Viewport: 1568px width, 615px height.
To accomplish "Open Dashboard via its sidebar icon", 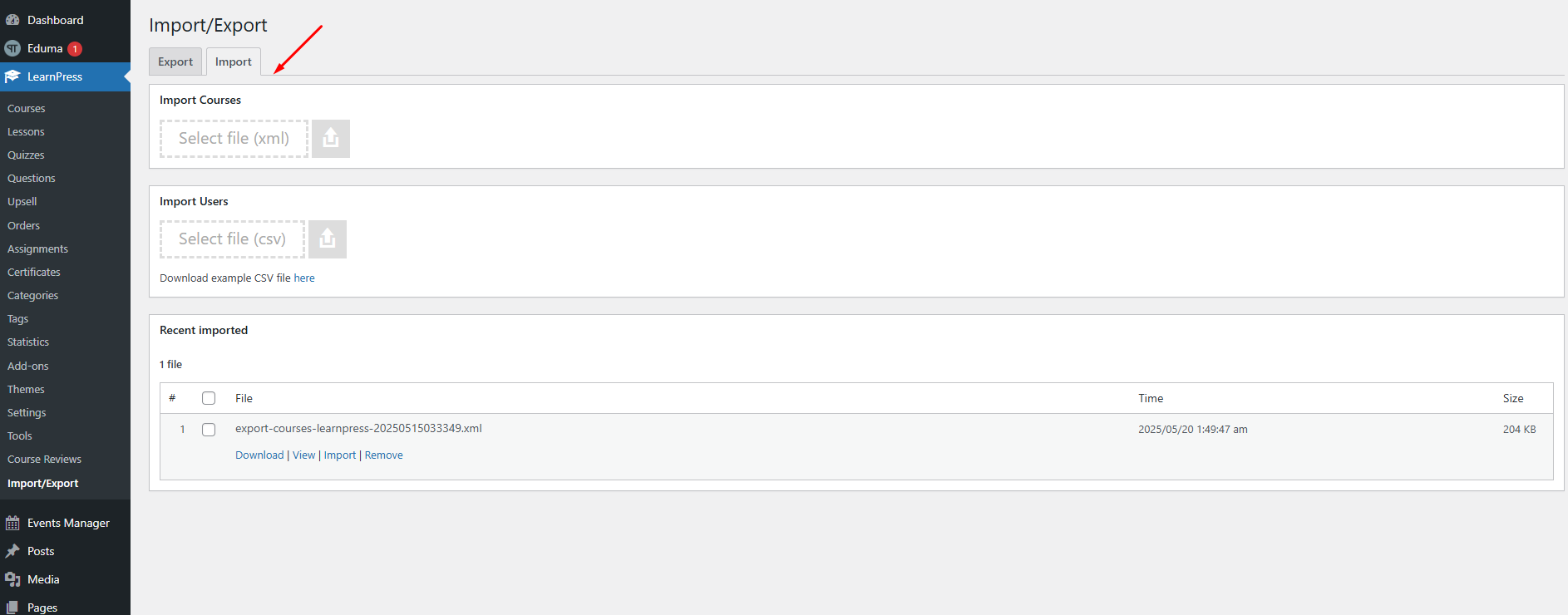I will coord(12,20).
